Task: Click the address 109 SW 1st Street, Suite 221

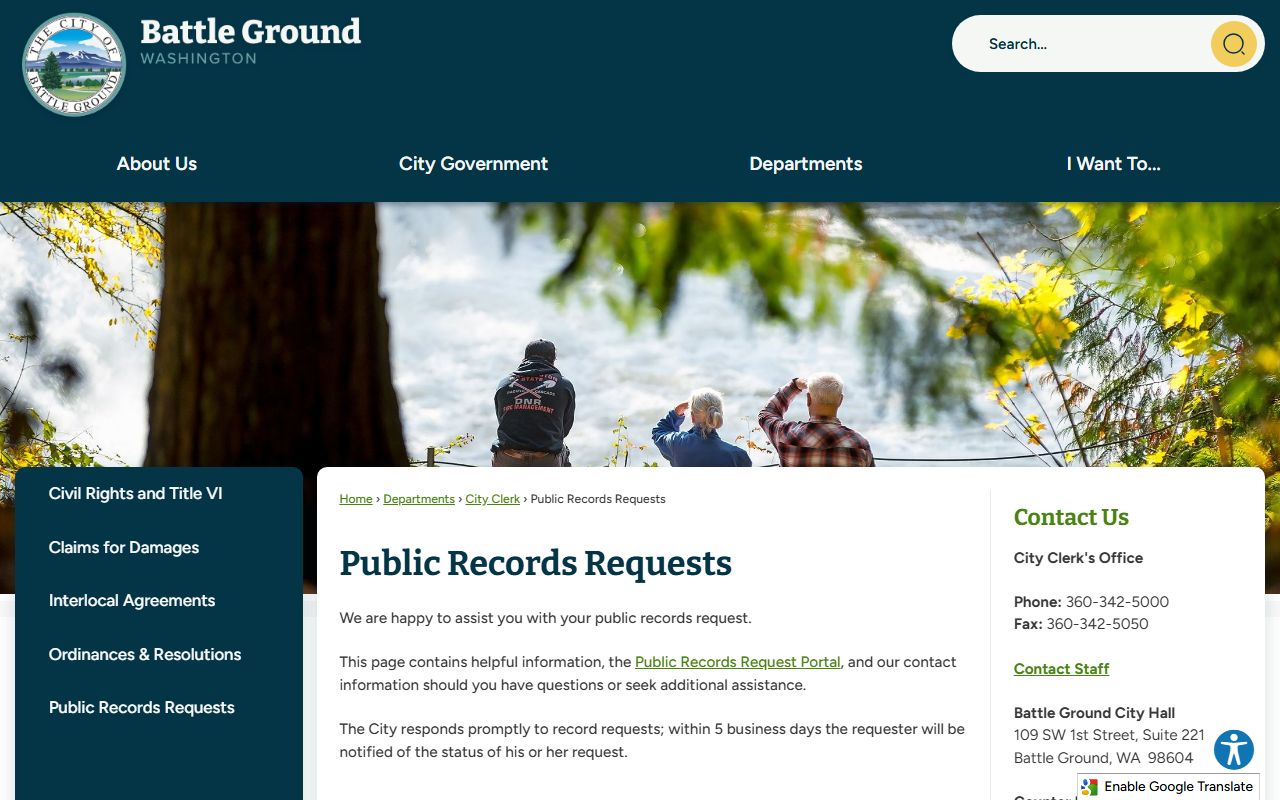Action: point(1109,735)
